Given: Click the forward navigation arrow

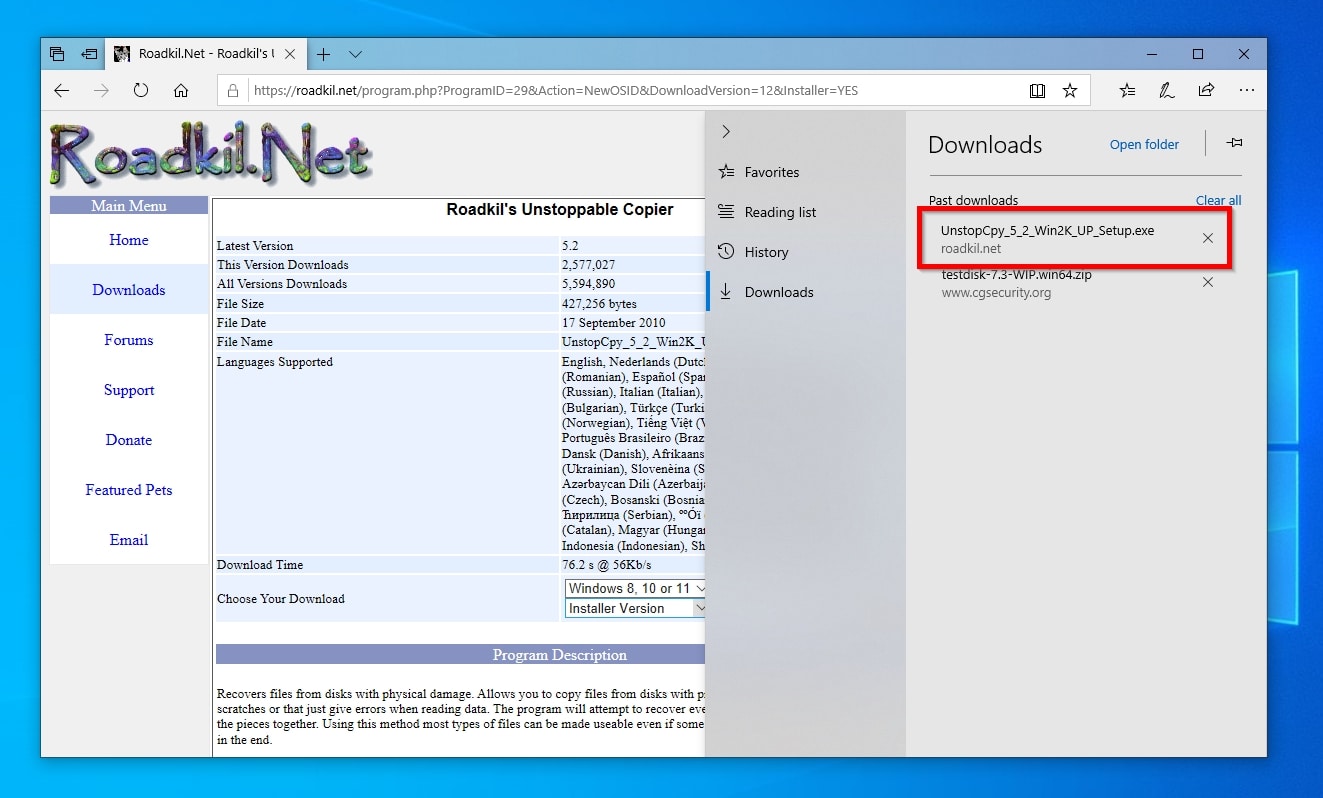Looking at the screenshot, I should coord(101,90).
